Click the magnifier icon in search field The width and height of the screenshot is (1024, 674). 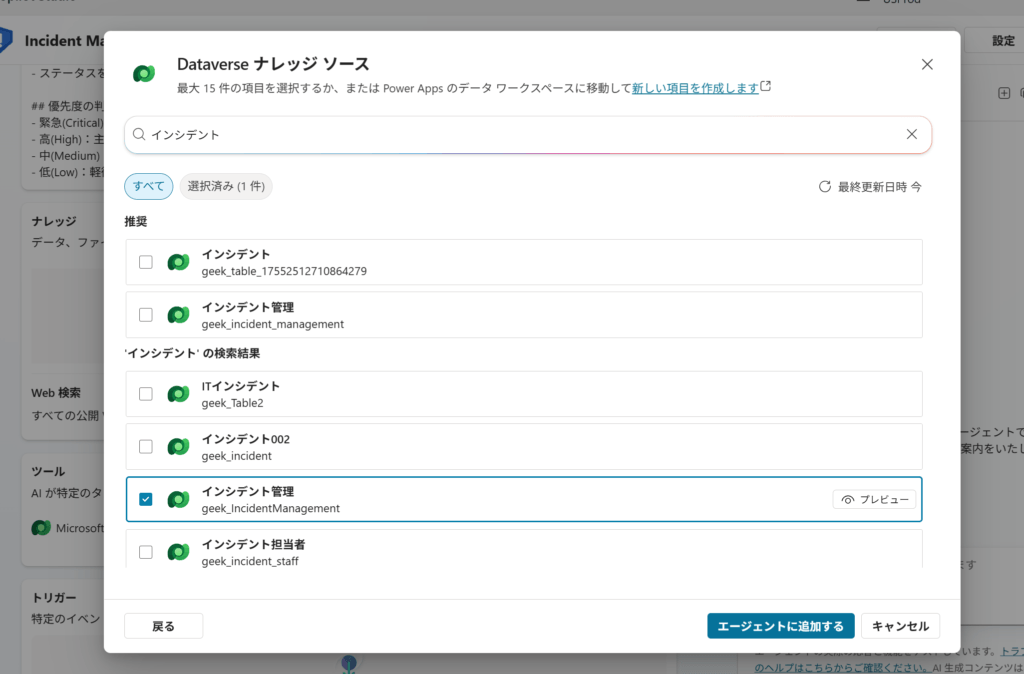(139, 134)
